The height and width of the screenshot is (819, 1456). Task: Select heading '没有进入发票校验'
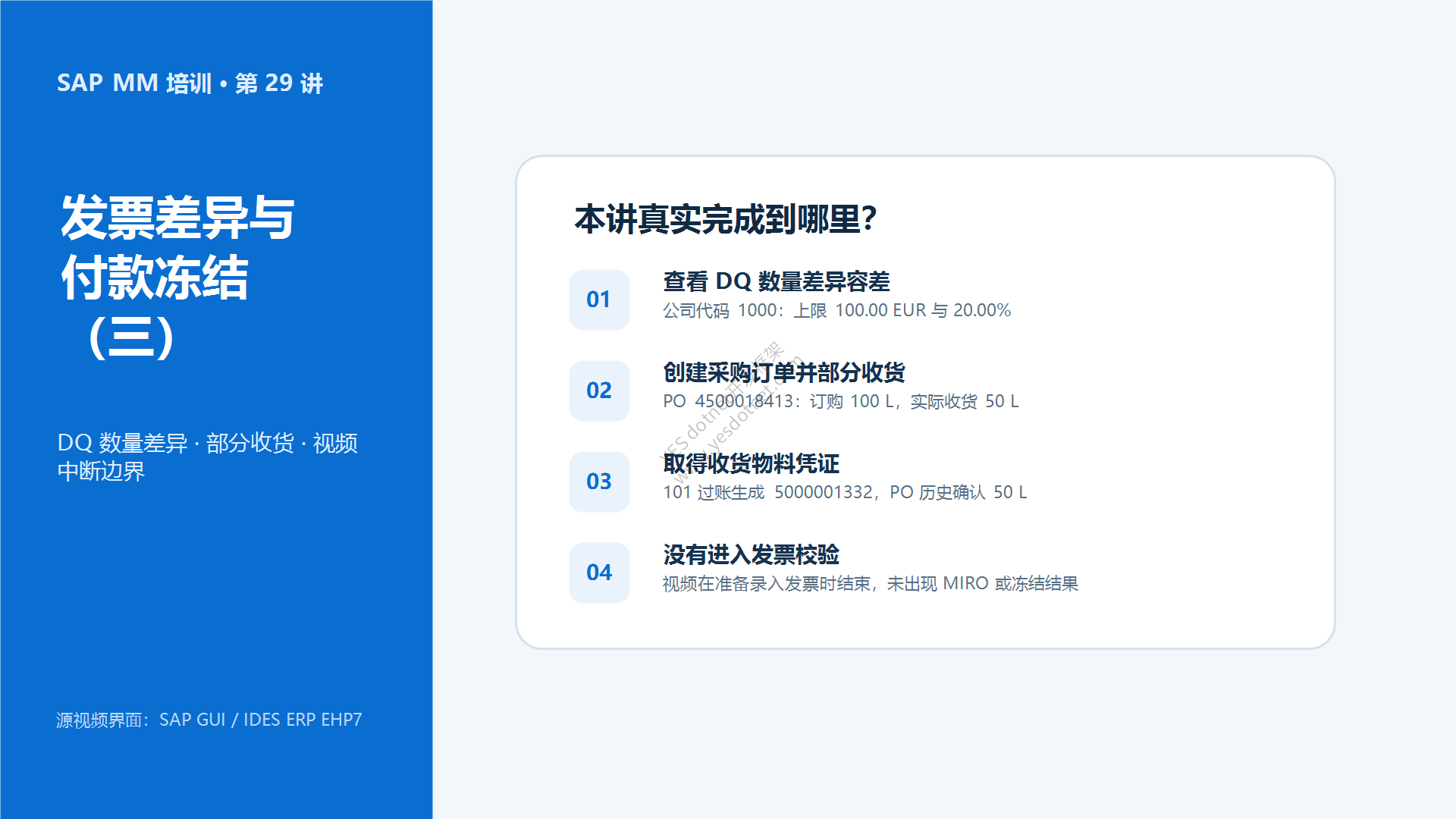(x=751, y=554)
